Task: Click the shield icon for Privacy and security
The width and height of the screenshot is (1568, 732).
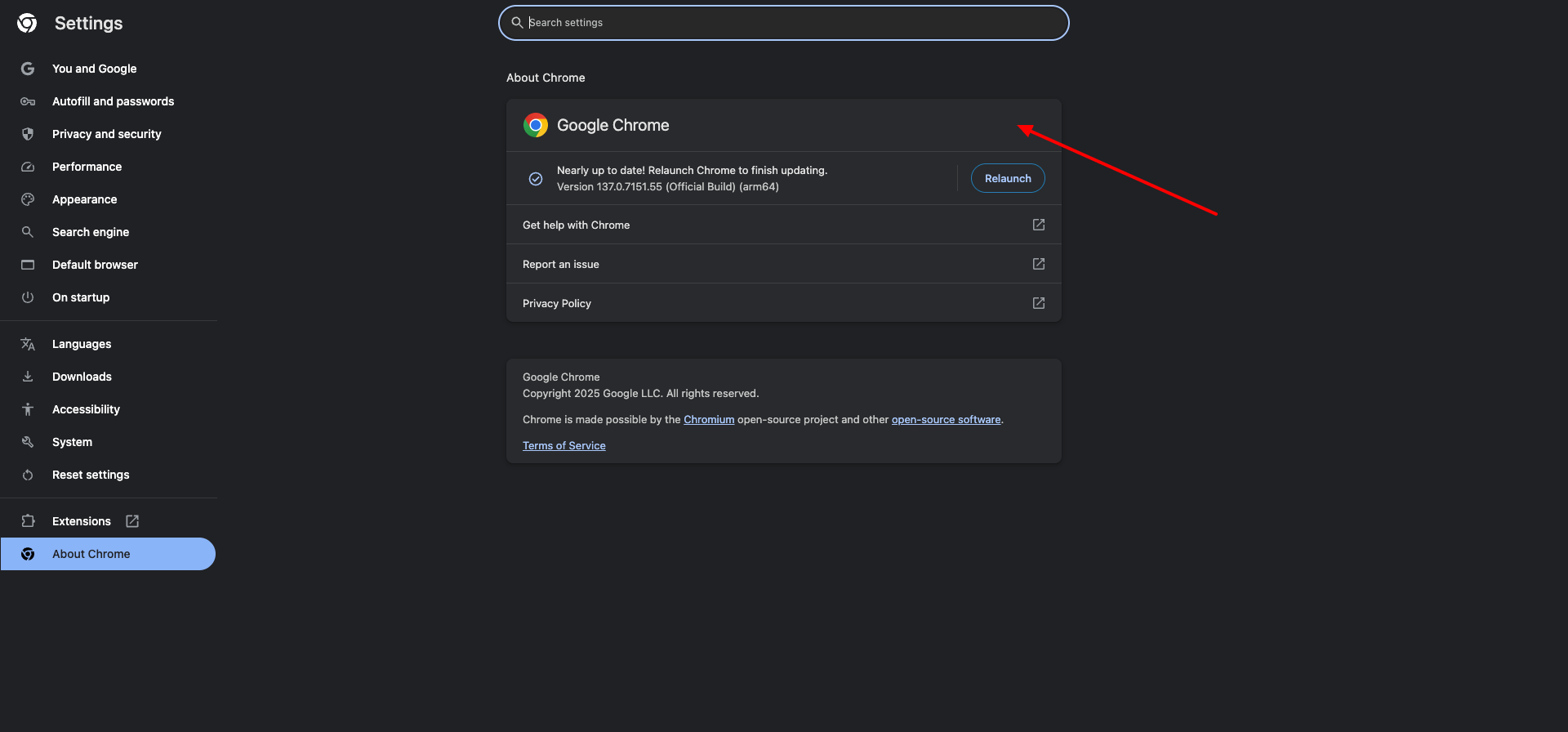Action: click(x=28, y=134)
